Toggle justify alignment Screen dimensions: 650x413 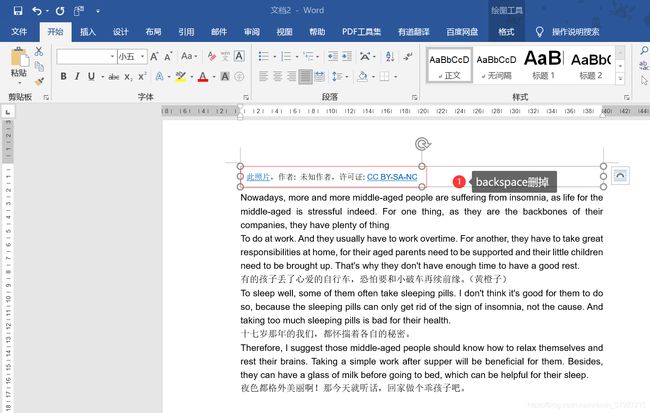(x=306, y=76)
